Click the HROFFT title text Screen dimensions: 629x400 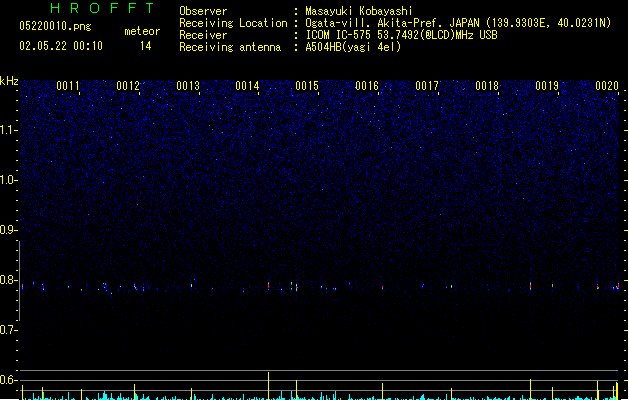pos(102,8)
